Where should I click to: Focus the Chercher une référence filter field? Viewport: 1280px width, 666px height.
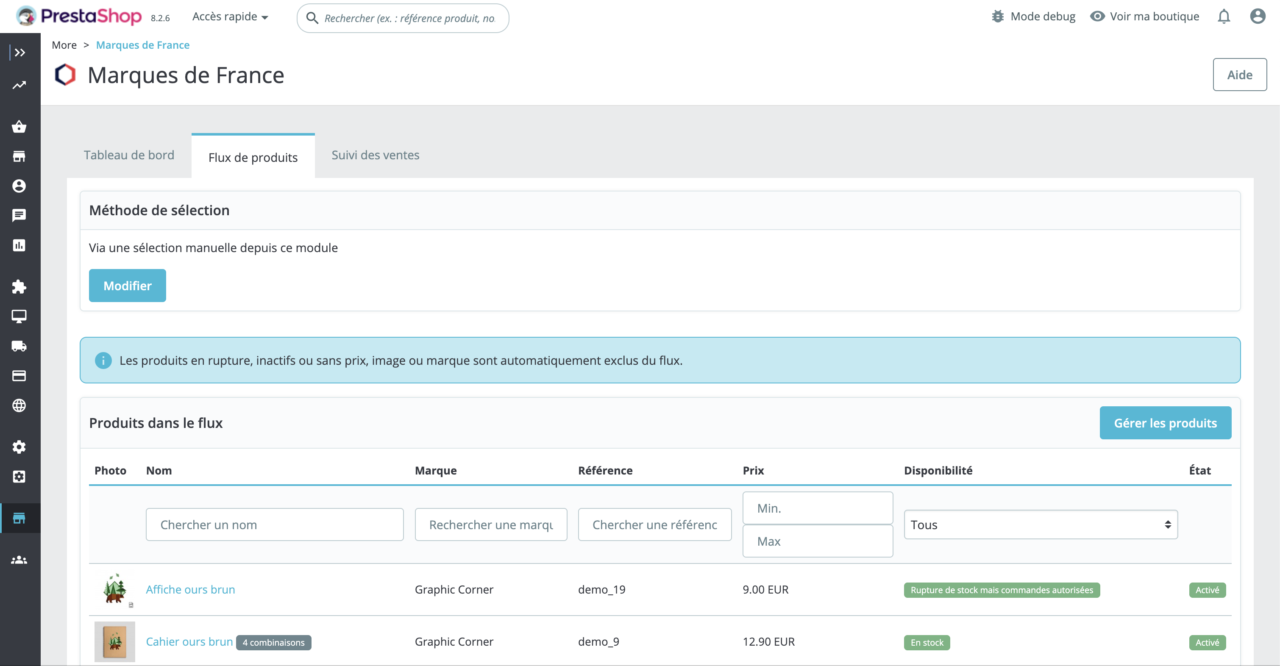(655, 525)
